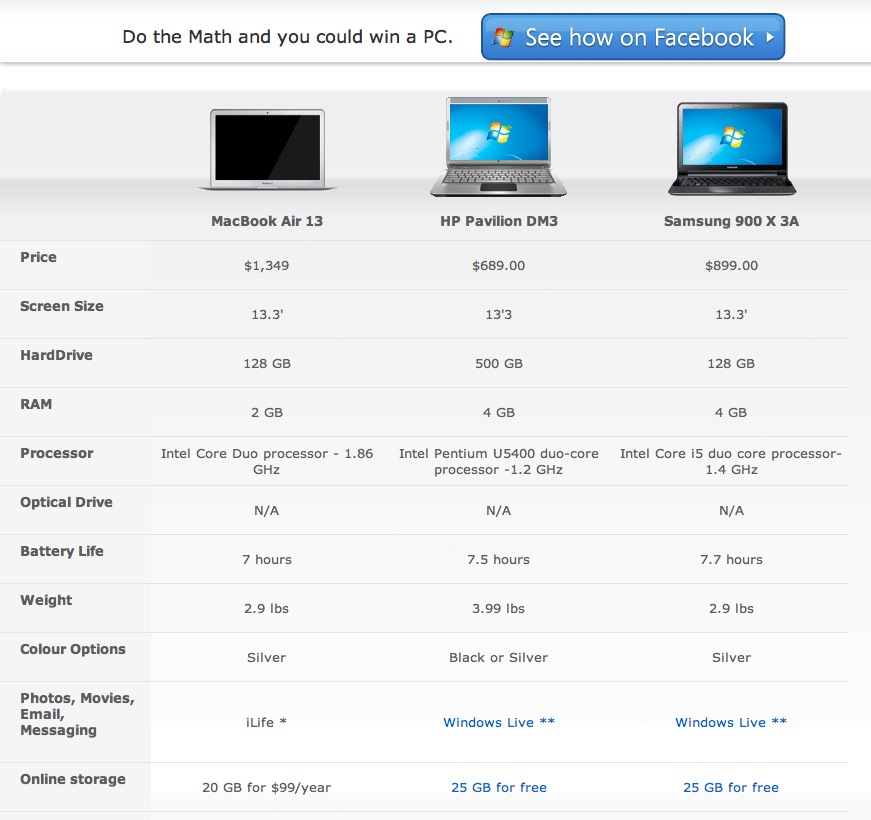871x820 pixels.
Task: Click the Photos, Movies, Email, Messaging label
Action: click(77, 714)
